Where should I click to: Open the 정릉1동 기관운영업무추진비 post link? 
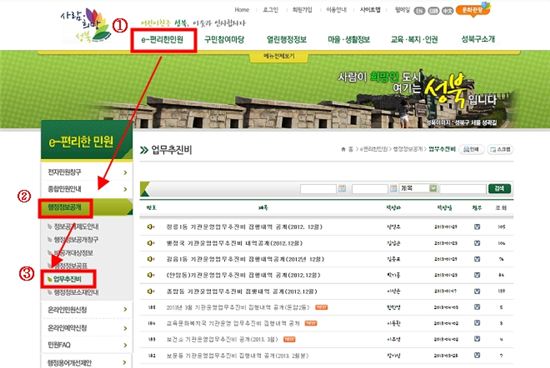[244, 227]
